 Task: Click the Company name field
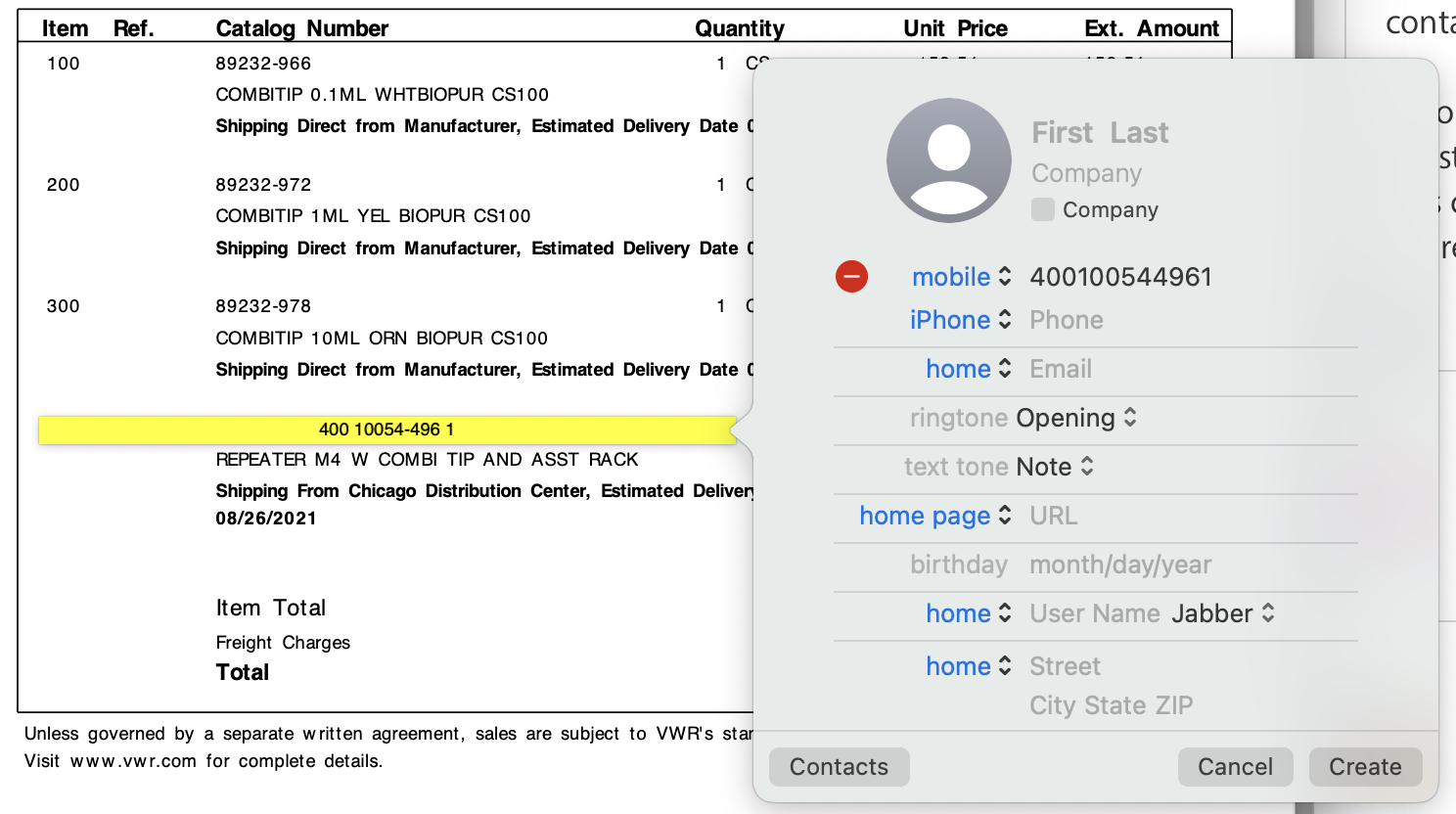(1087, 173)
